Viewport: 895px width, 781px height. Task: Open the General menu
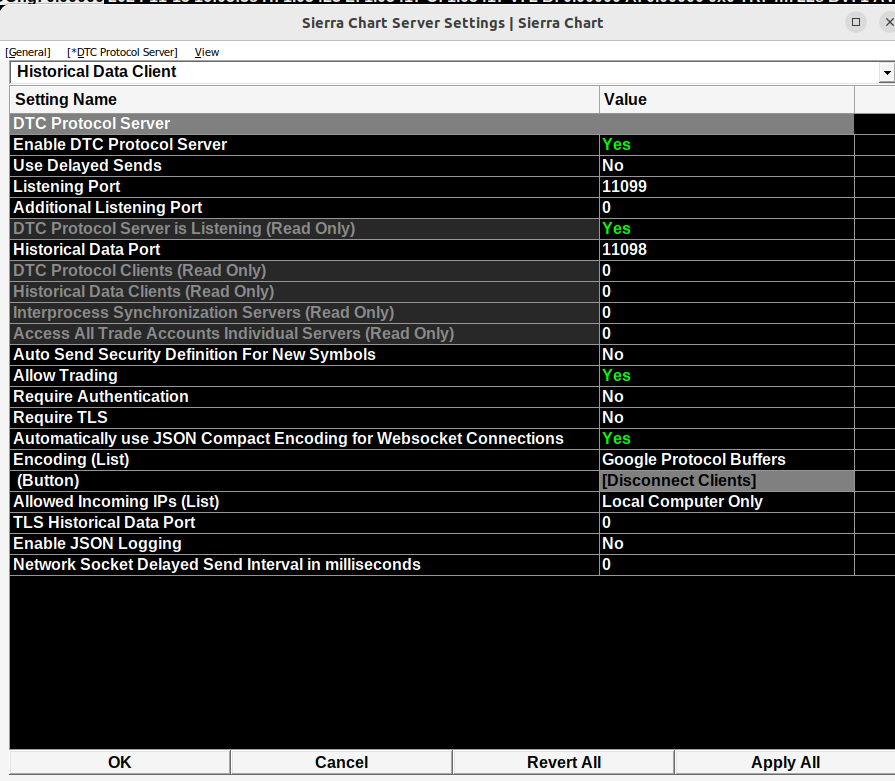(28, 52)
